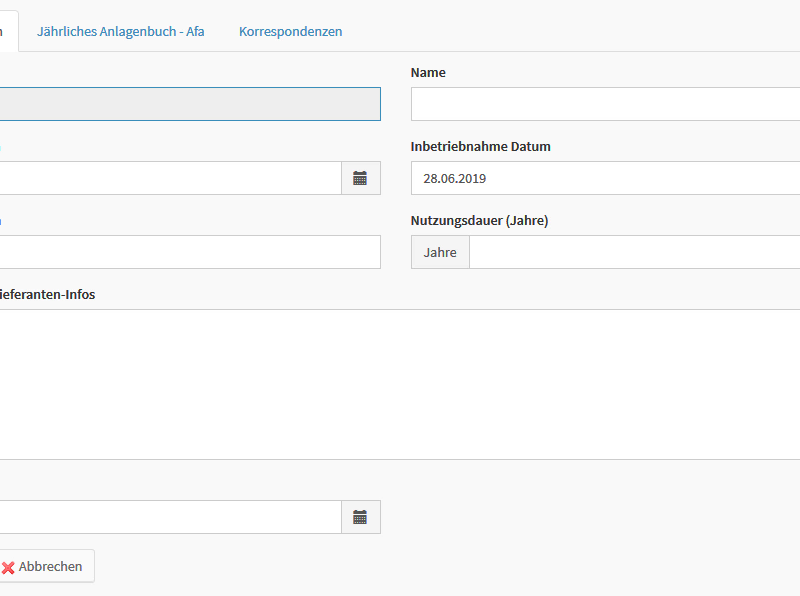Viewport: 800px width, 596px height.
Task: Switch to Jährliches Anlagenbuch - Afa tab
Action: coord(120,31)
